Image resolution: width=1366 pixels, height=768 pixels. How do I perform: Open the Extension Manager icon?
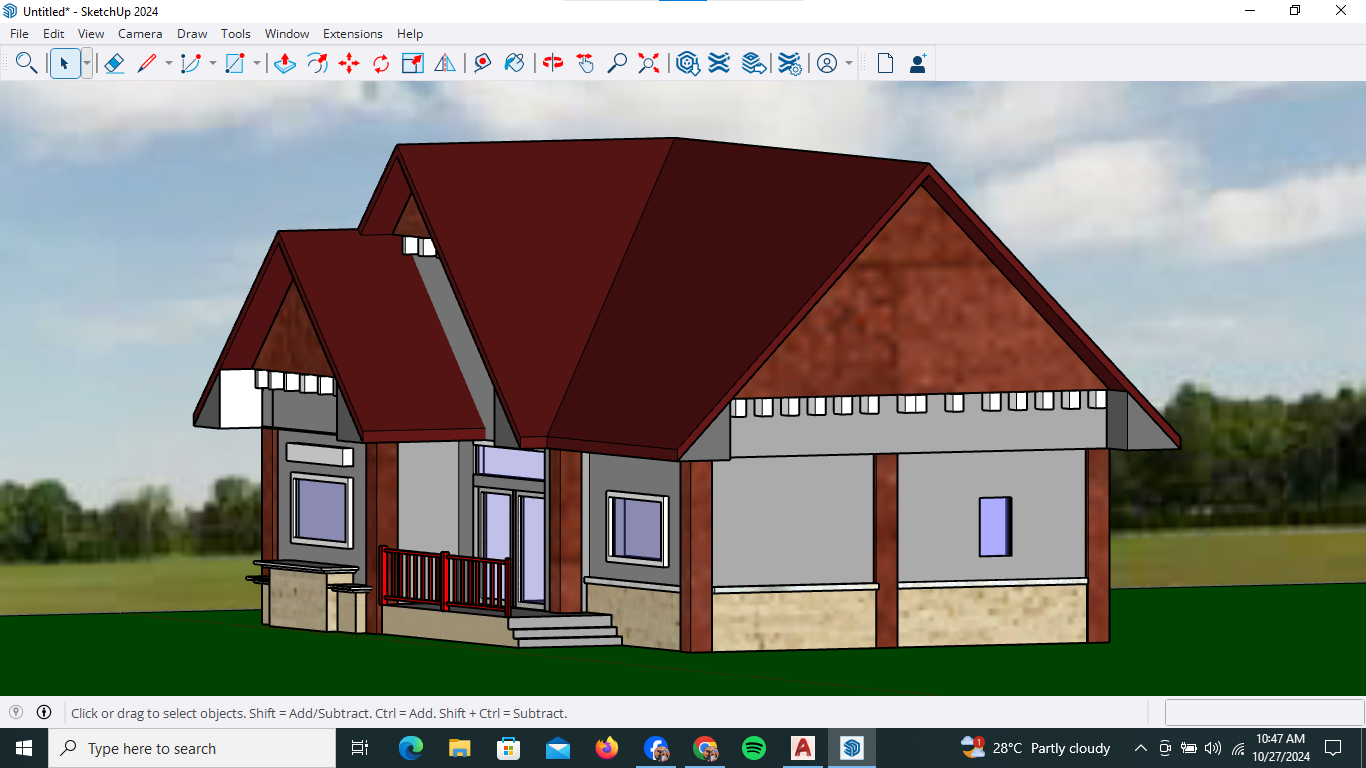(789, 63)
